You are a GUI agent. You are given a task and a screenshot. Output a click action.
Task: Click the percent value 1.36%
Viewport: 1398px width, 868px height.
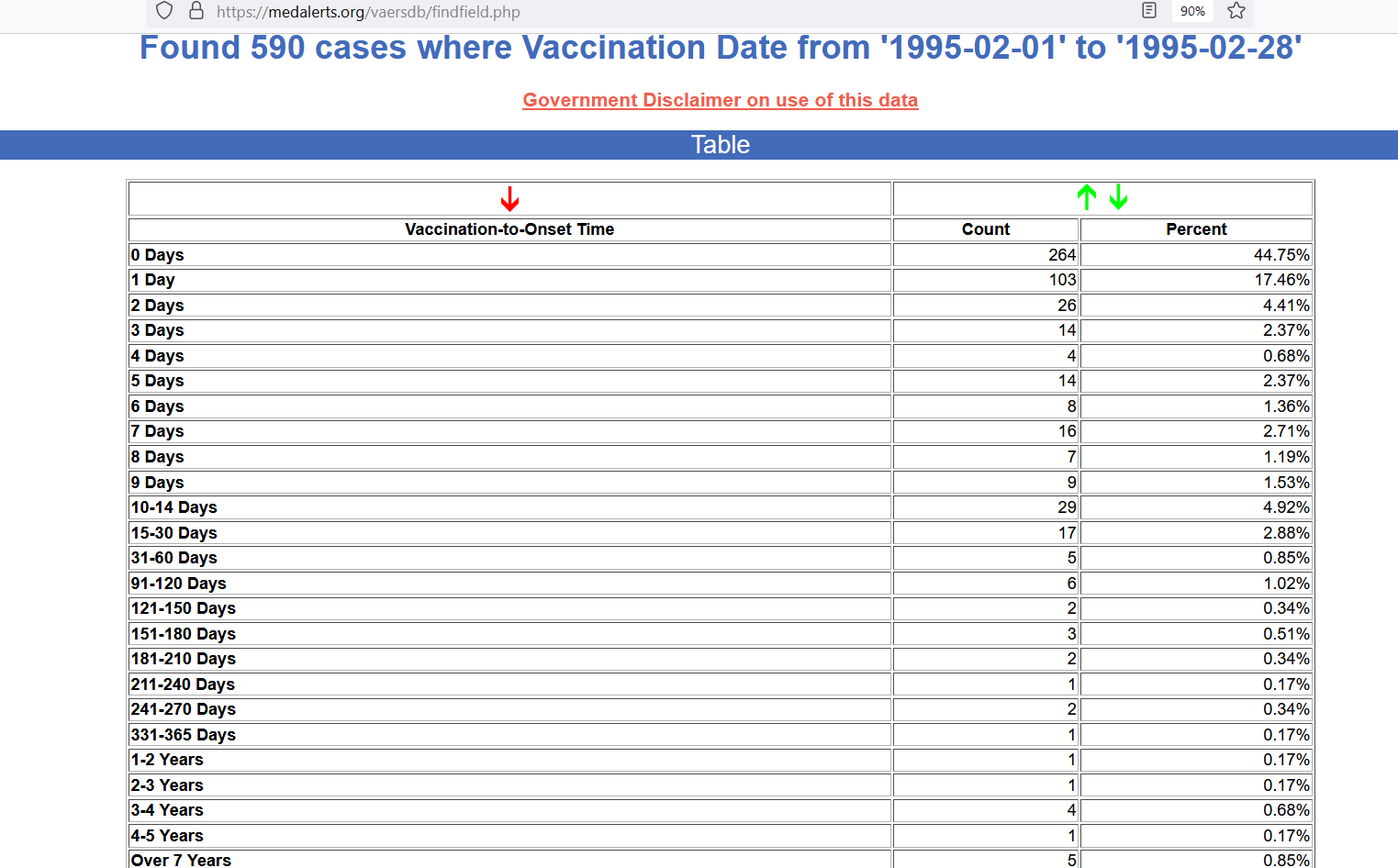point(1286,406)
